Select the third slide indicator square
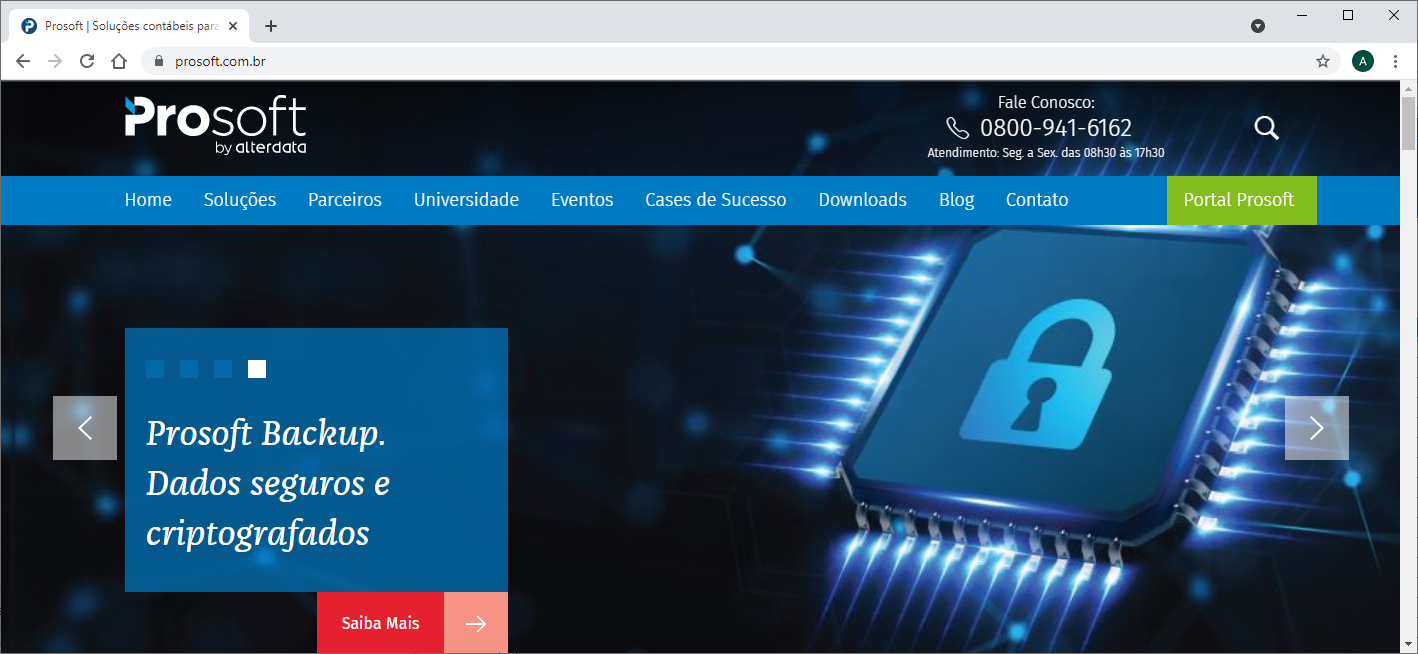 coord(223,369)
